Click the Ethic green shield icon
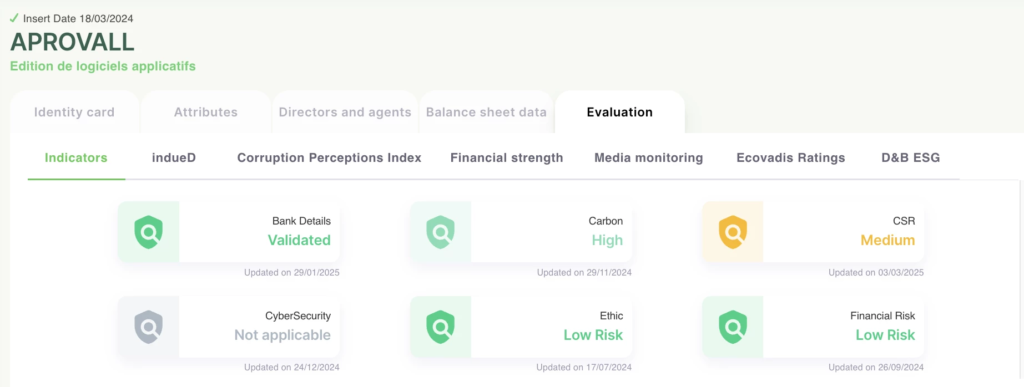 pyautogui.click(x=441, y=327)
